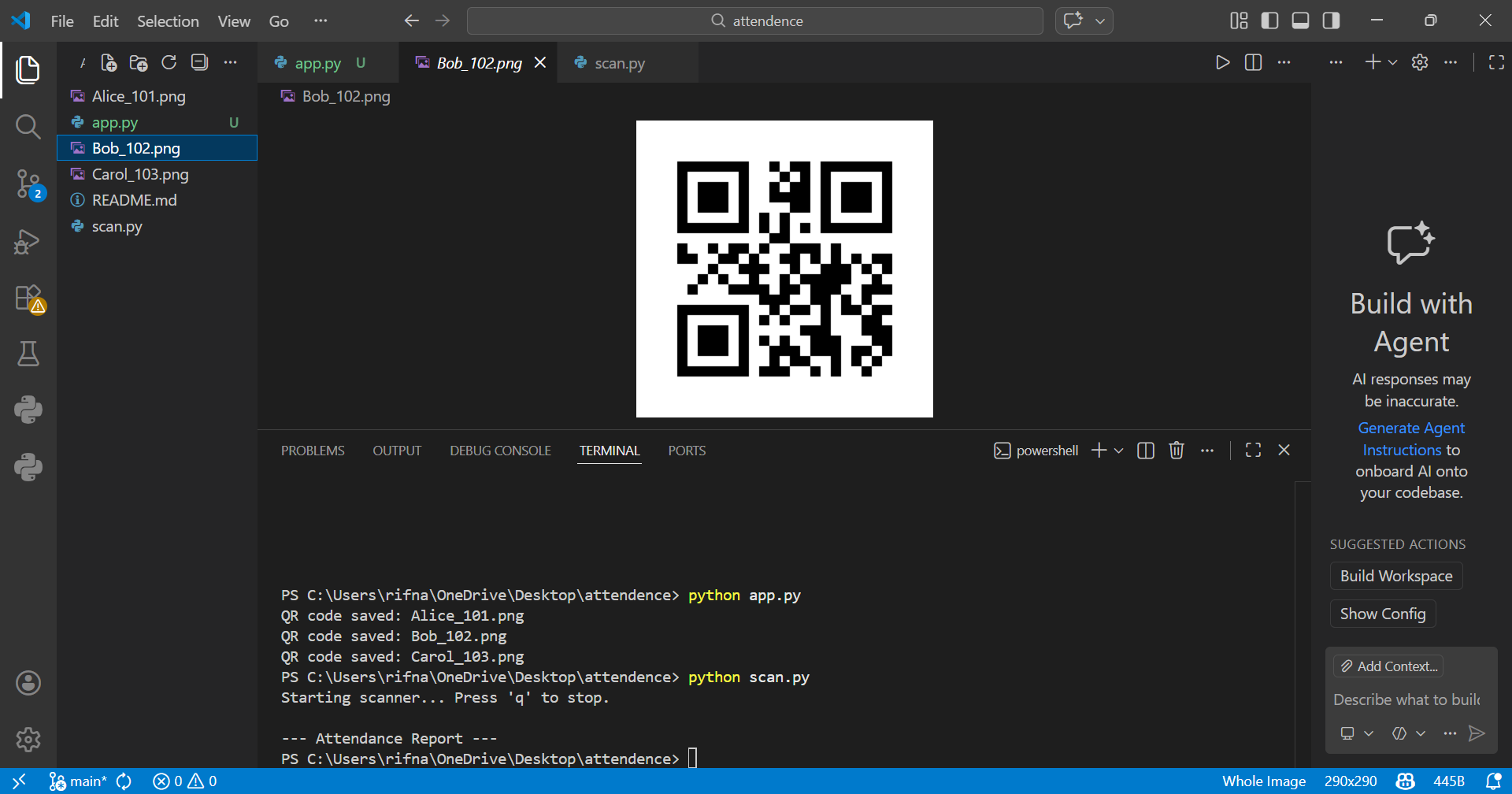The width and height of the screenshot is (1512, 794).
Task: Toggle the bottom panel visibility
Action: coord(1300,20)
